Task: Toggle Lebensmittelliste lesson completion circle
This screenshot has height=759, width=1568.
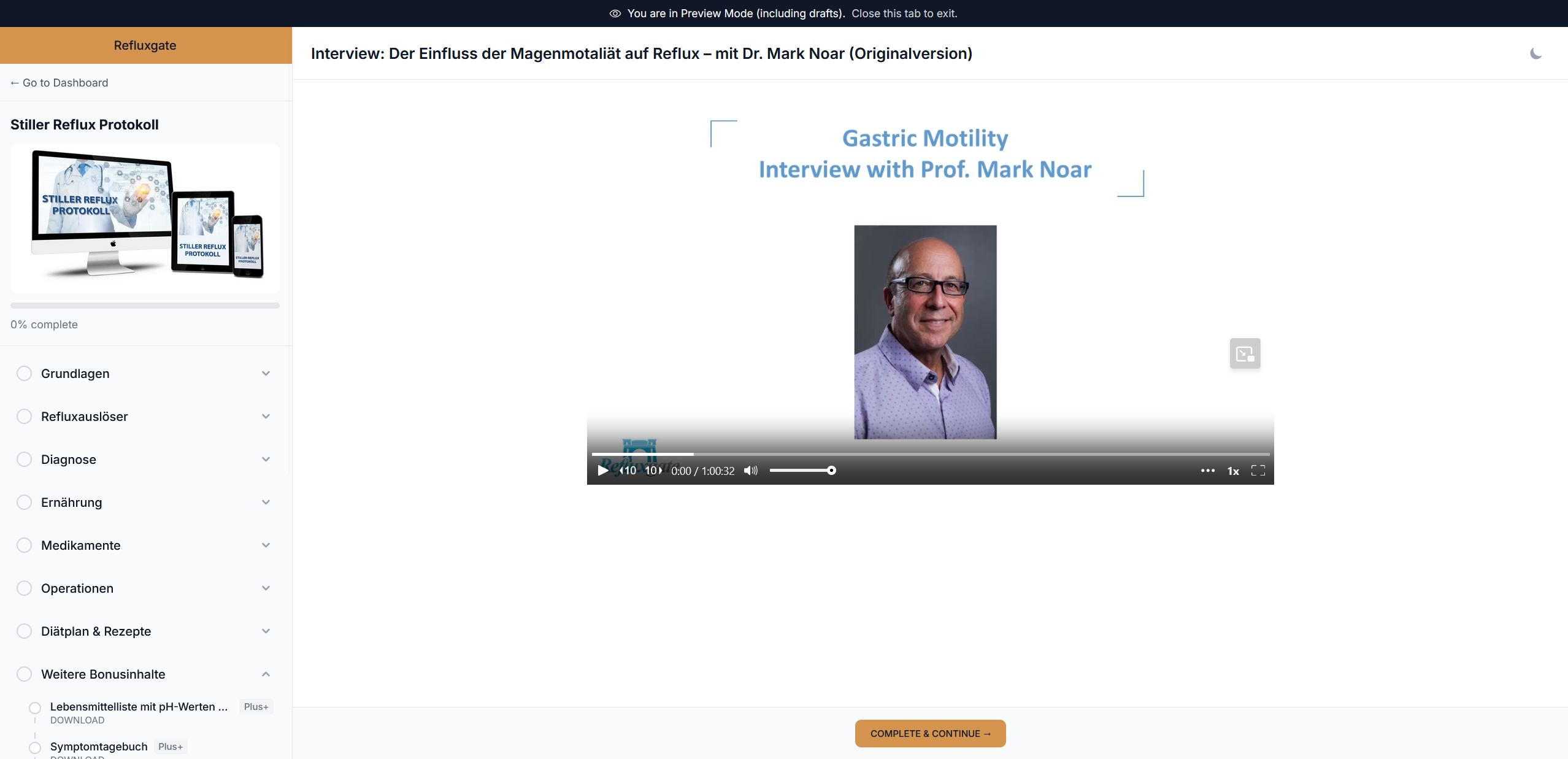Action: click(x=35, y=707)
